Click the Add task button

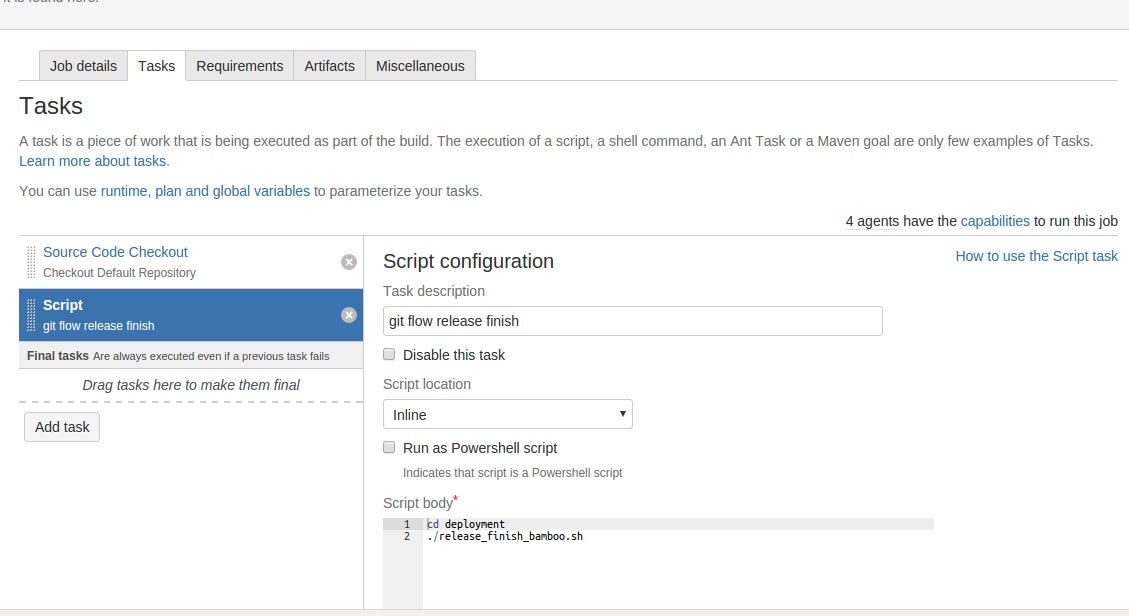pos(62,427)
